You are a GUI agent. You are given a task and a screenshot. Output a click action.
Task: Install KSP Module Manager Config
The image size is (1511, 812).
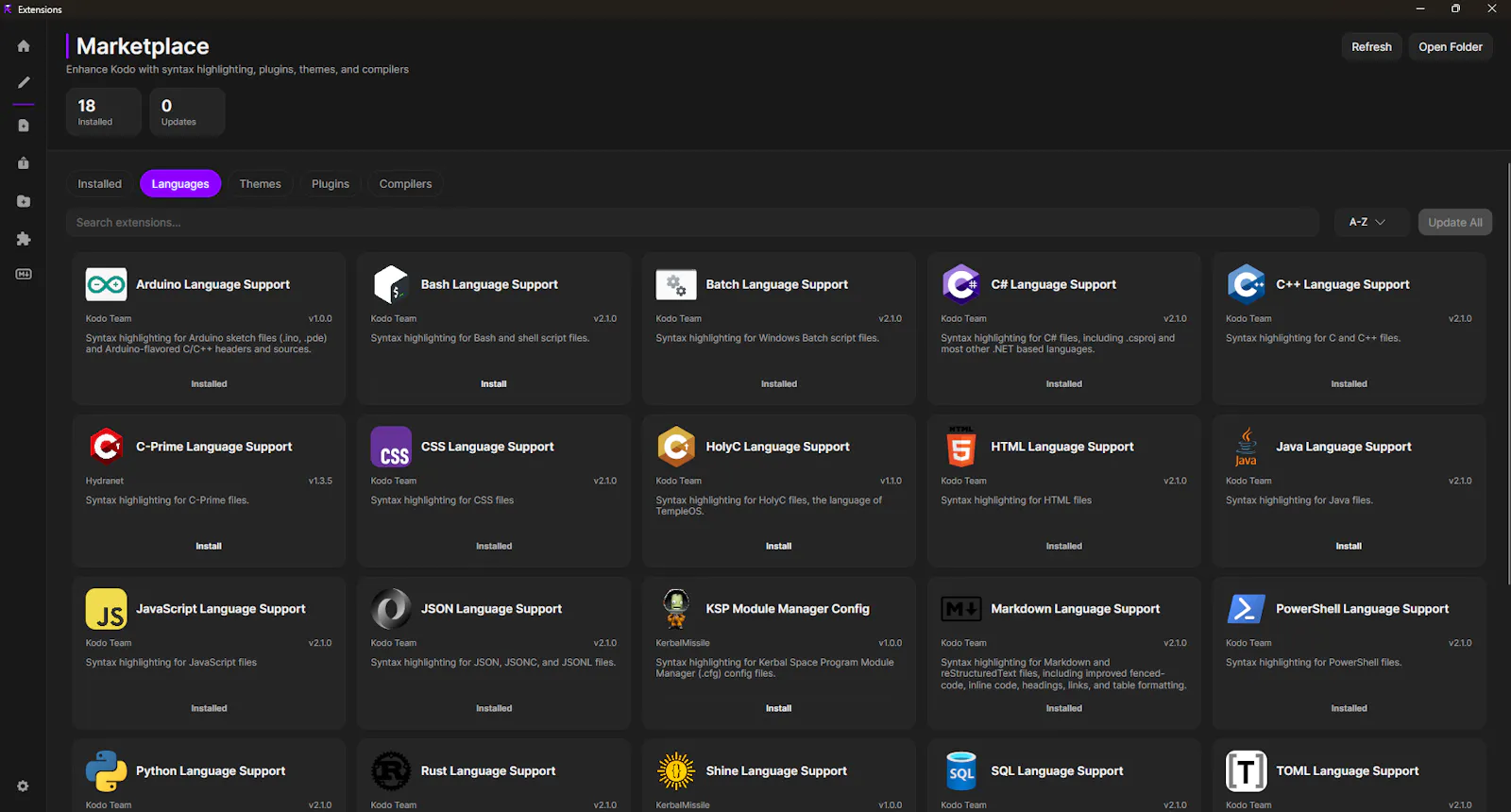click(779, 708)
